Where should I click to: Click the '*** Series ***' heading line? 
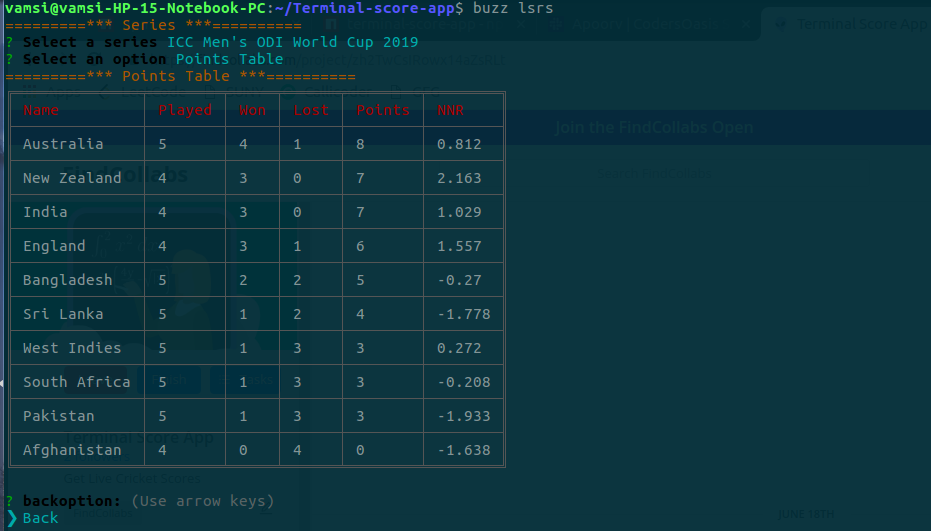[153, 25]
